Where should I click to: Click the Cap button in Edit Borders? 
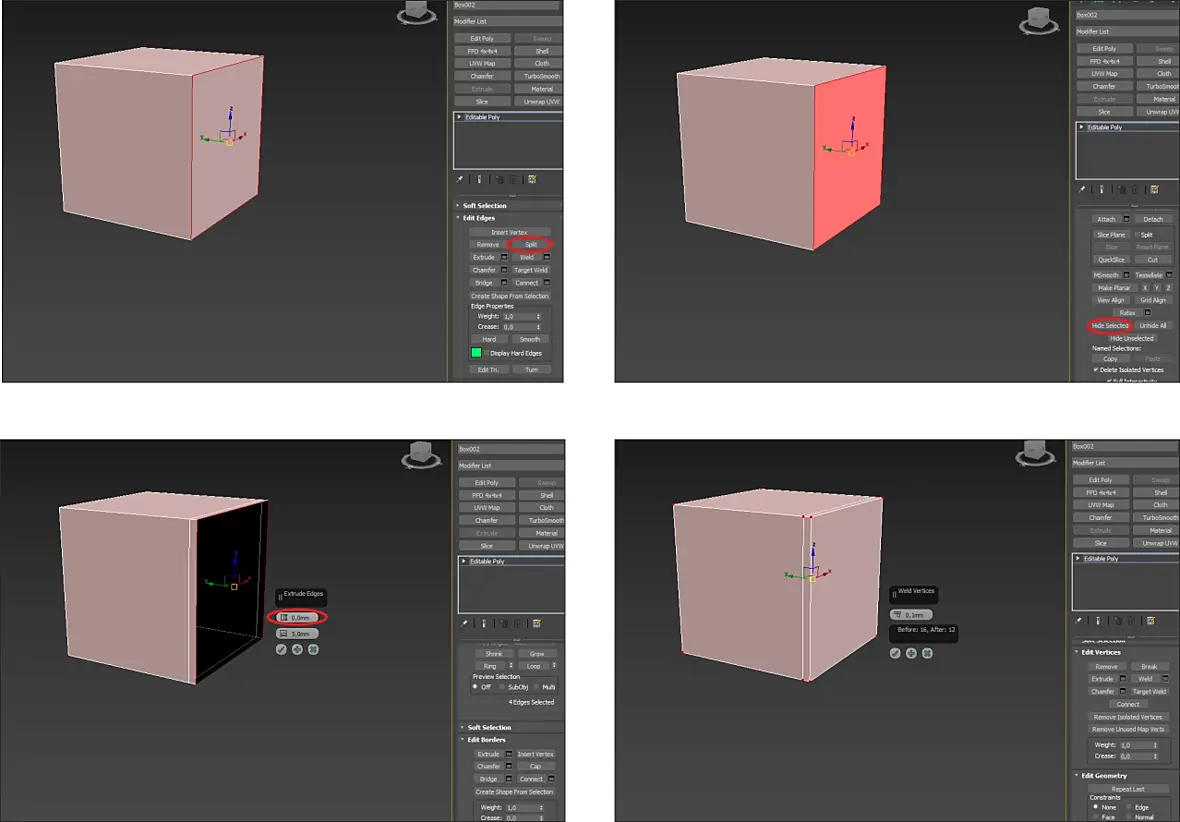[536, 766]
